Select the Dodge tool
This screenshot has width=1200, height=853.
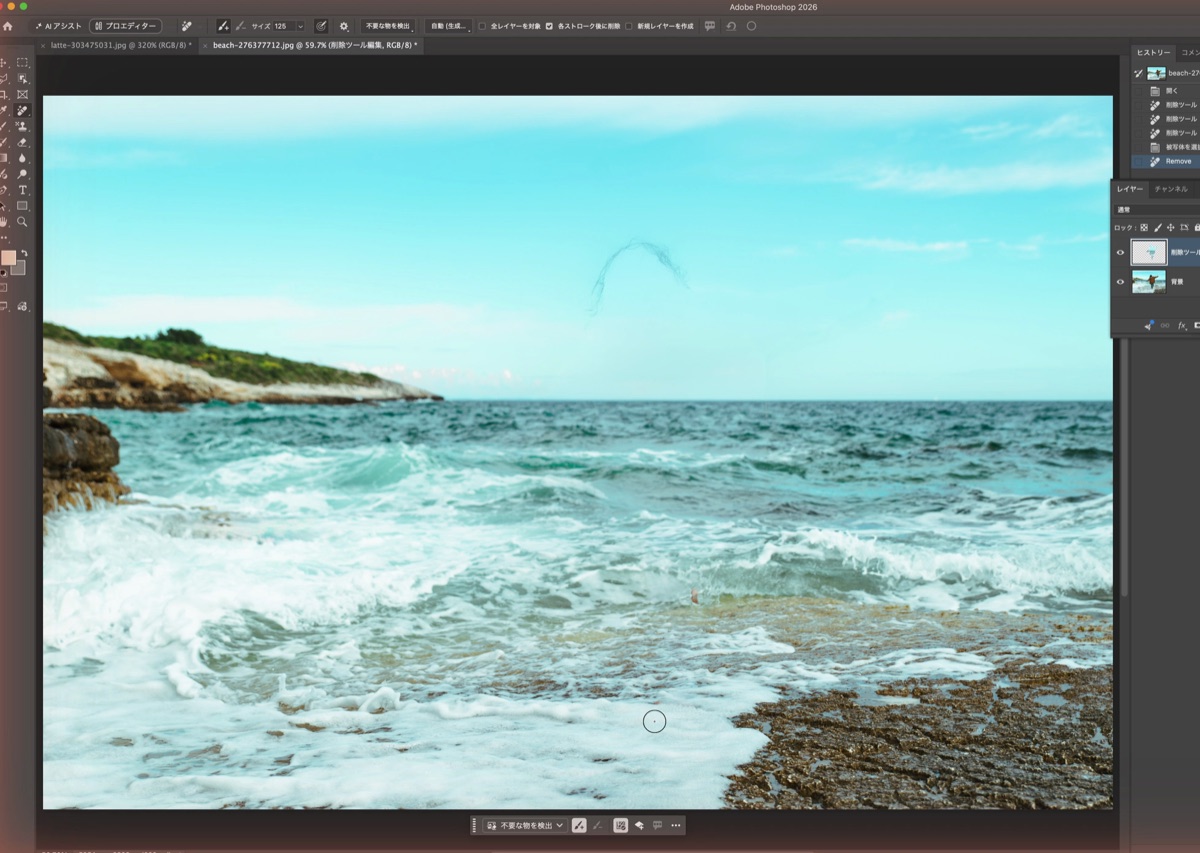click(x=22, y=174)
